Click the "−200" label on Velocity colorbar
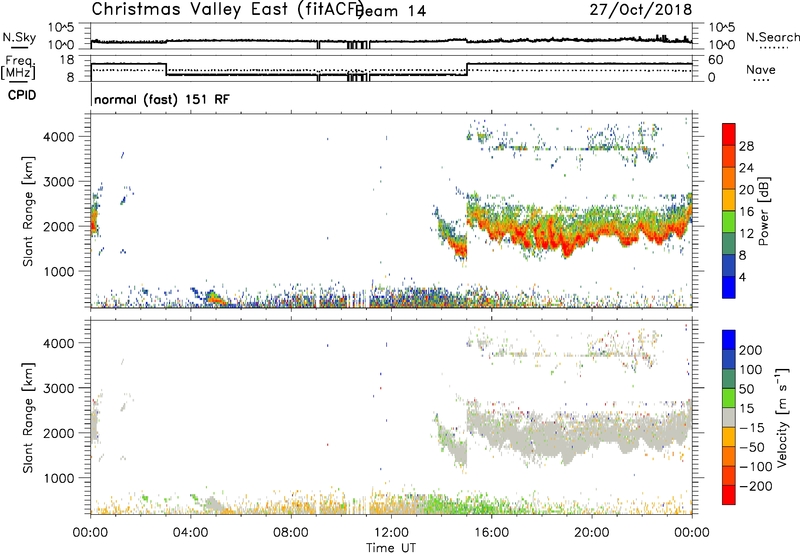 (755, 486)
